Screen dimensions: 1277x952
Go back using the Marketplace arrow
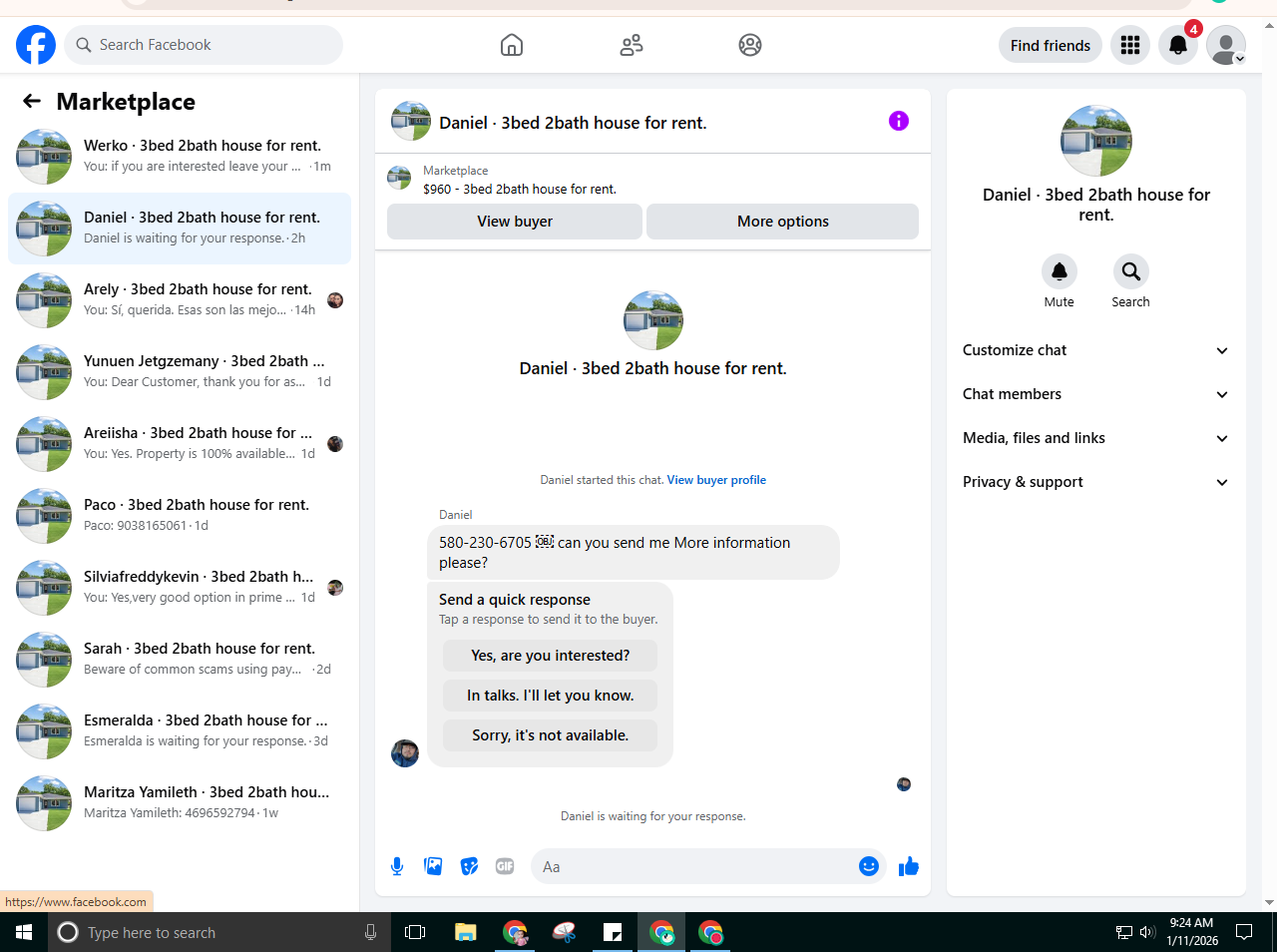pyautogui.click(x=32, y=101)
